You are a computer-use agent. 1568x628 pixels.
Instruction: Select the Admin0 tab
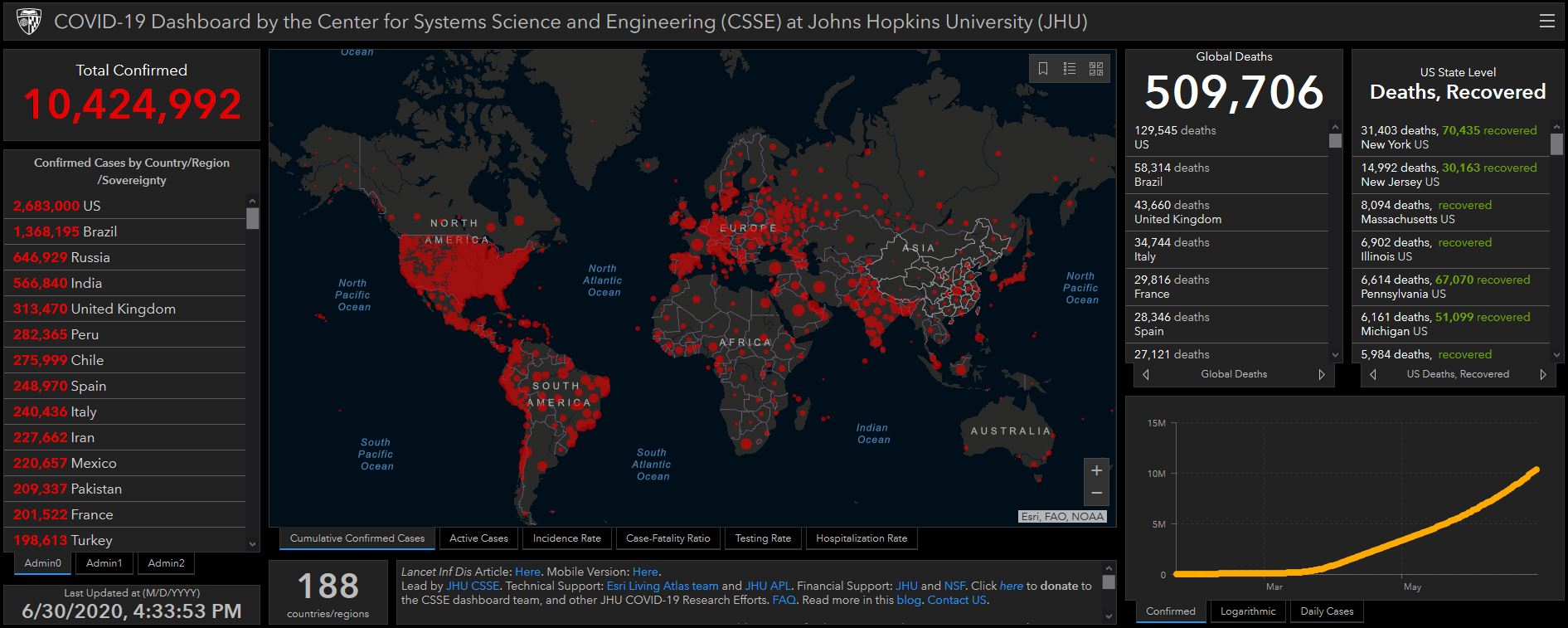coord(43,563)
